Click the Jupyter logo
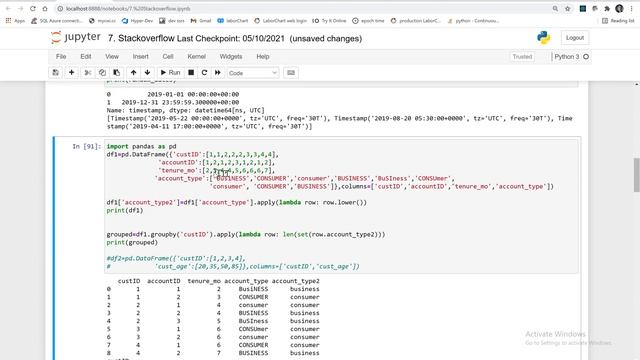Image resolution: width=640 pixels, height=360 pixels. (76, 38)
